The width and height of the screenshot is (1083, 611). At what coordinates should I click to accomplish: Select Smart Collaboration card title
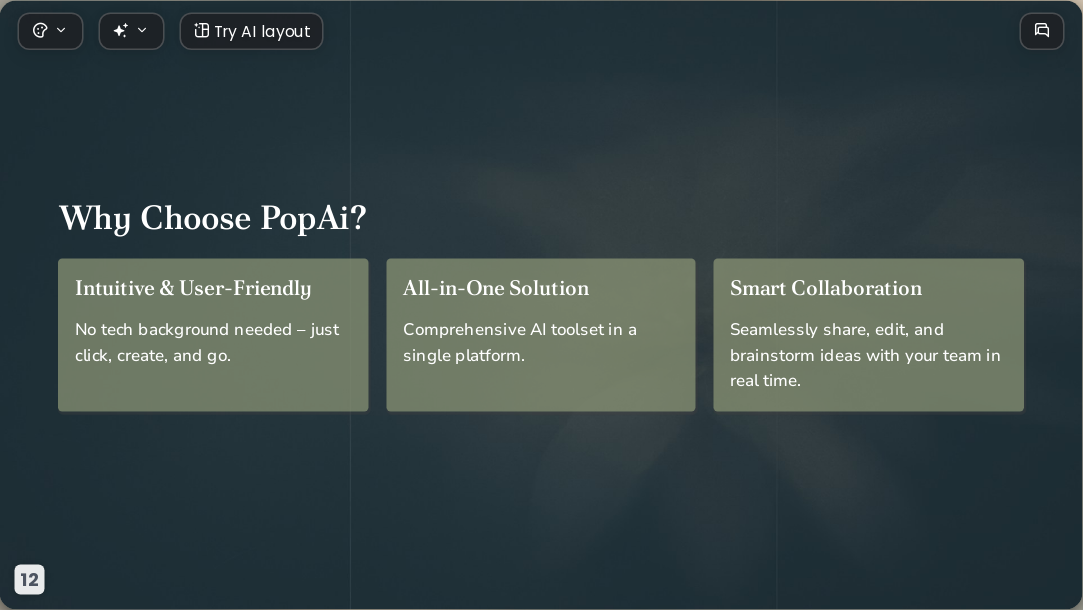tap(826, 288)
